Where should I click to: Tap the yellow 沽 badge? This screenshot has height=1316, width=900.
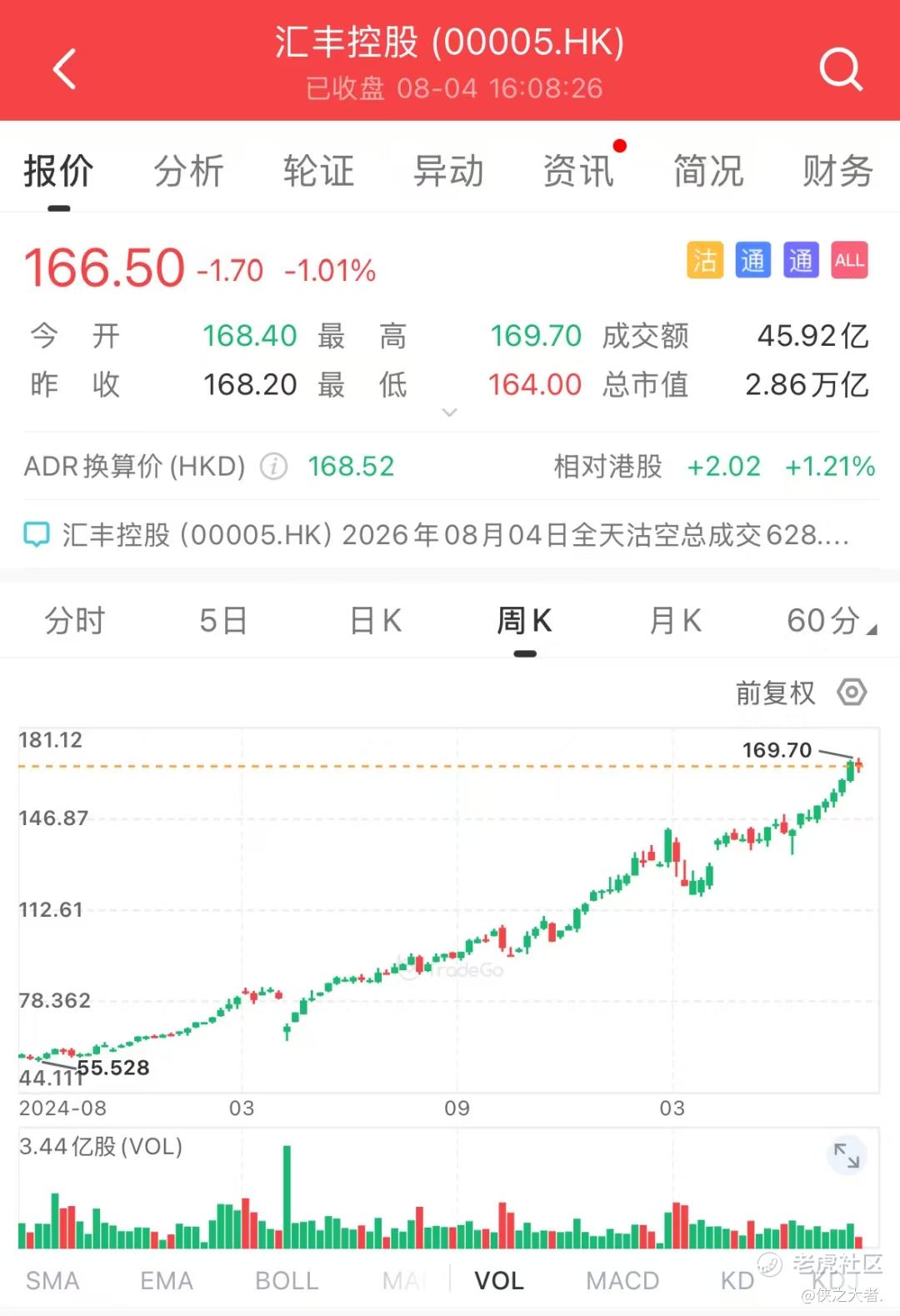pos(705,260)
